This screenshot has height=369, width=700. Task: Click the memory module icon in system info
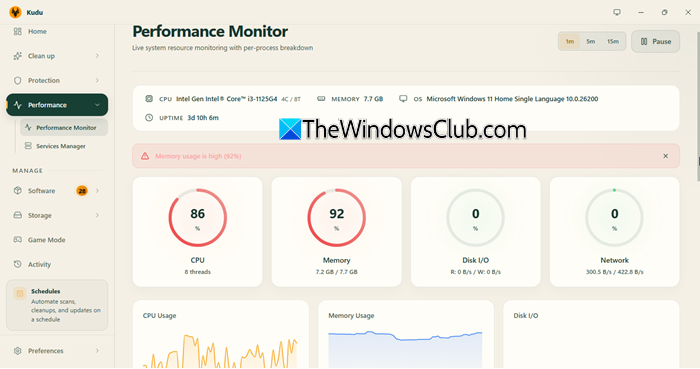click(x=321, y=99)
